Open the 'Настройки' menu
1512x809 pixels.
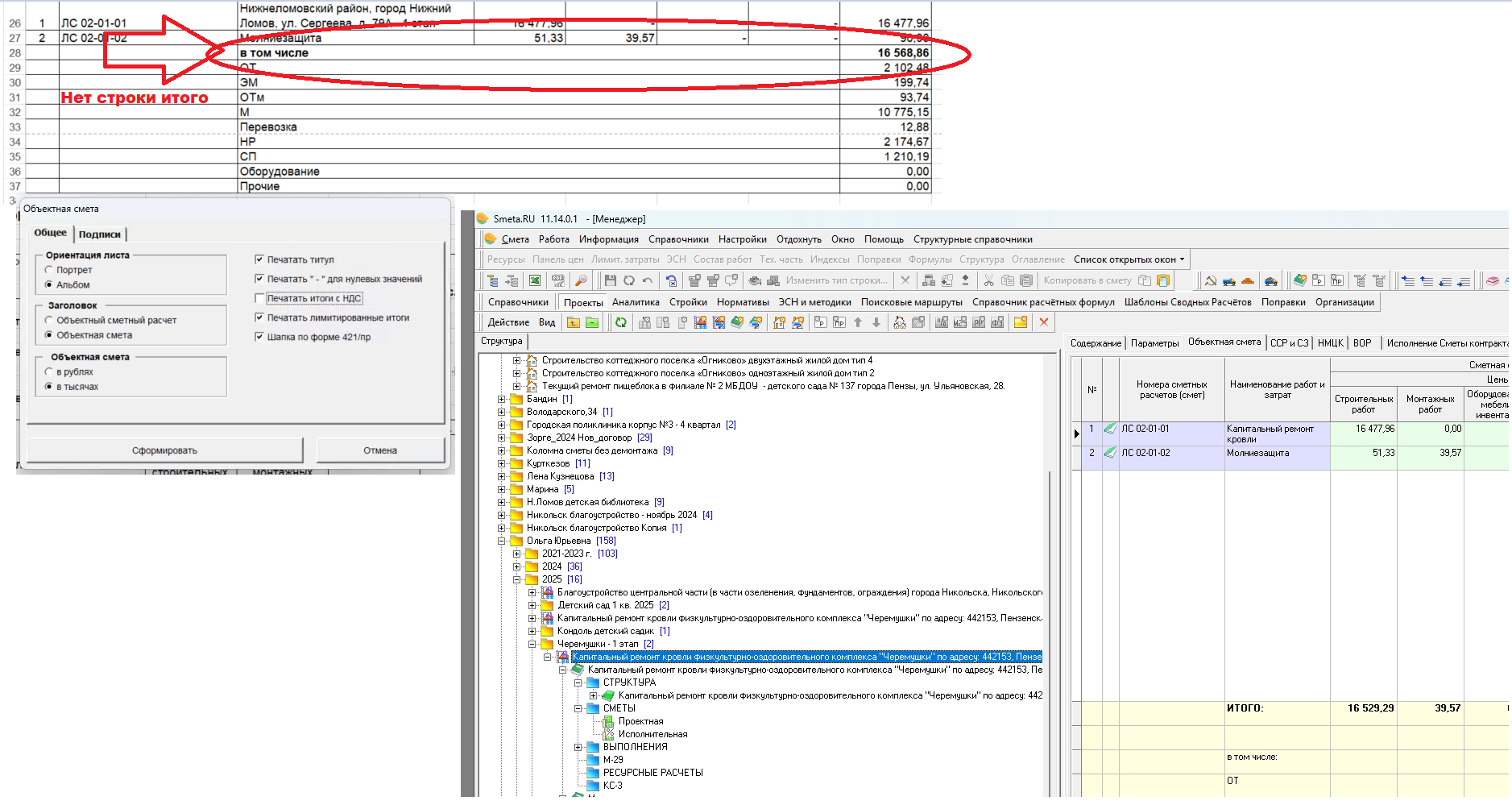click(x=742, y=239)
